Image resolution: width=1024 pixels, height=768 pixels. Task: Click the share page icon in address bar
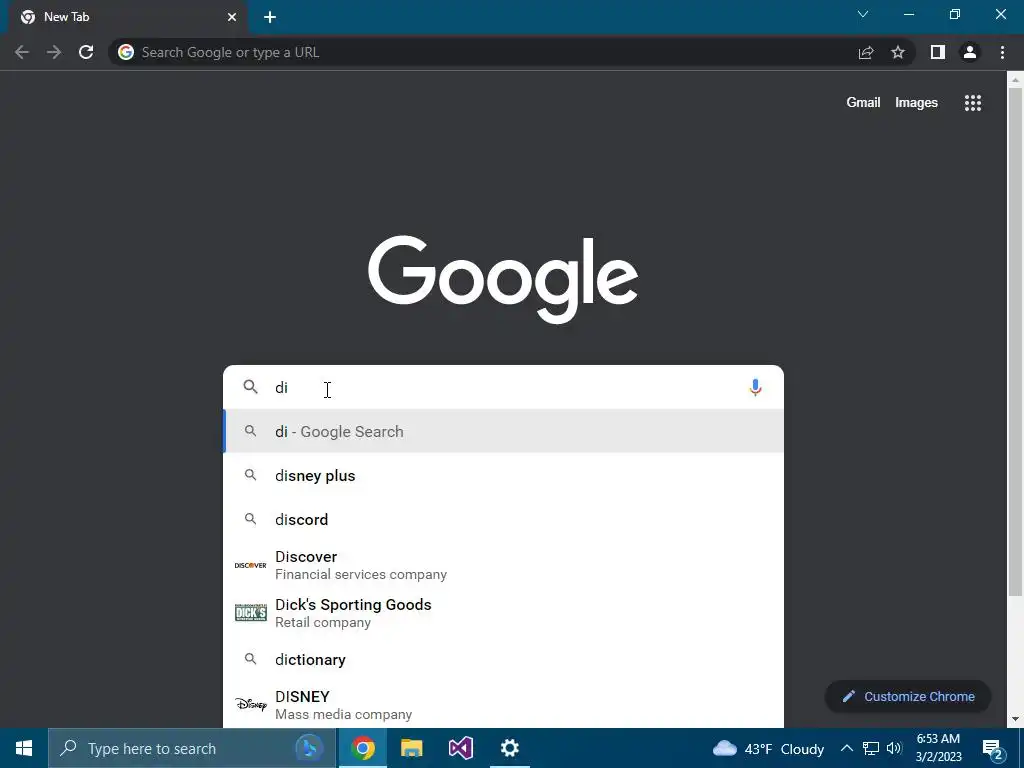coord(866,52)
